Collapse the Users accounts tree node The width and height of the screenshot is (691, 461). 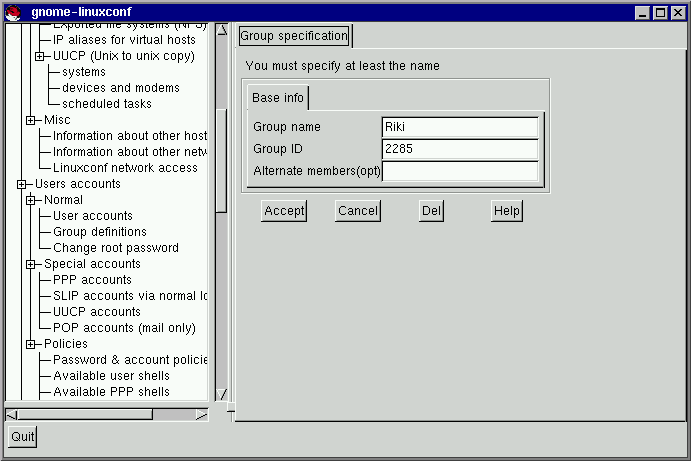(x=21, y=184)
